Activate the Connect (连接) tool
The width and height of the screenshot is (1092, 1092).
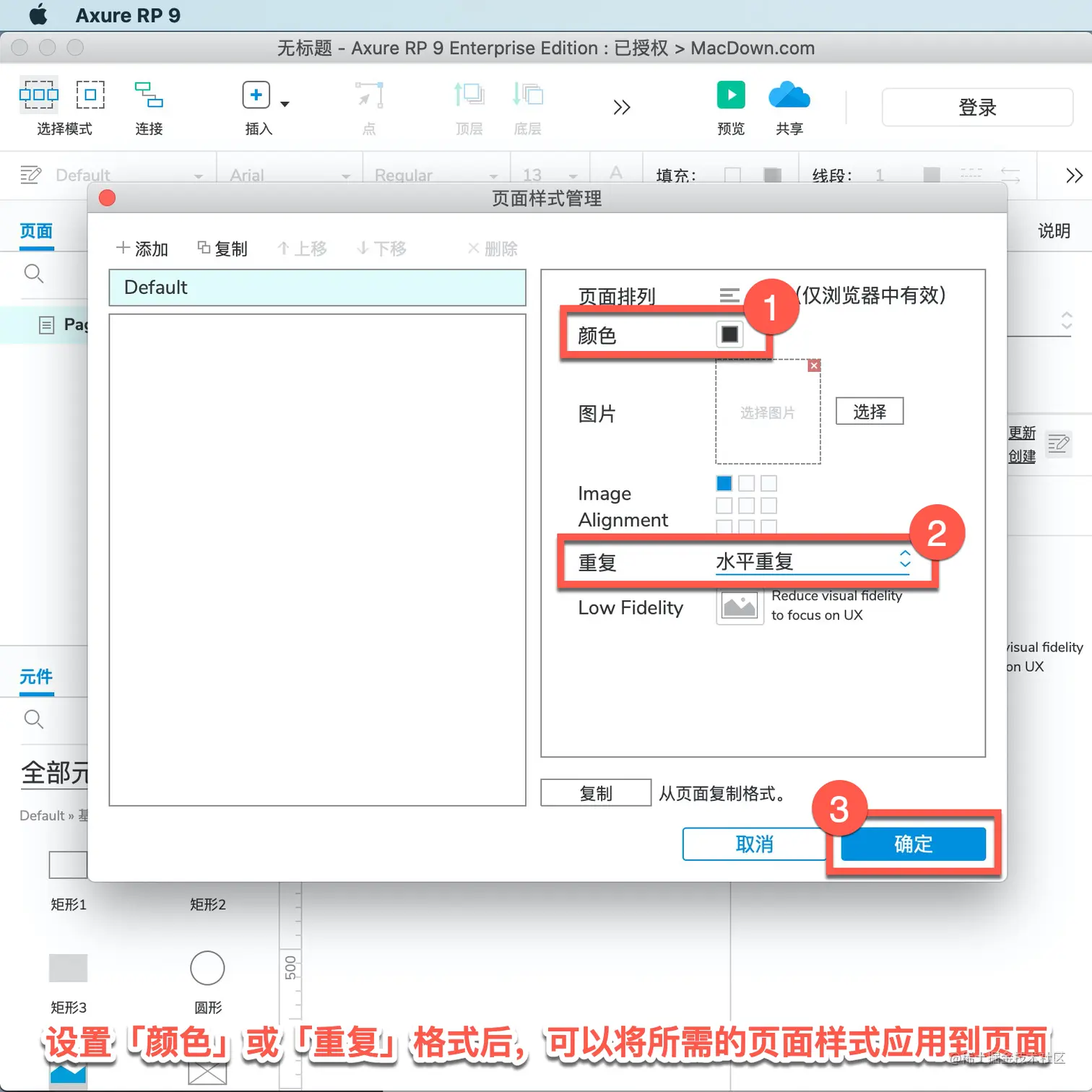(149, 95)
